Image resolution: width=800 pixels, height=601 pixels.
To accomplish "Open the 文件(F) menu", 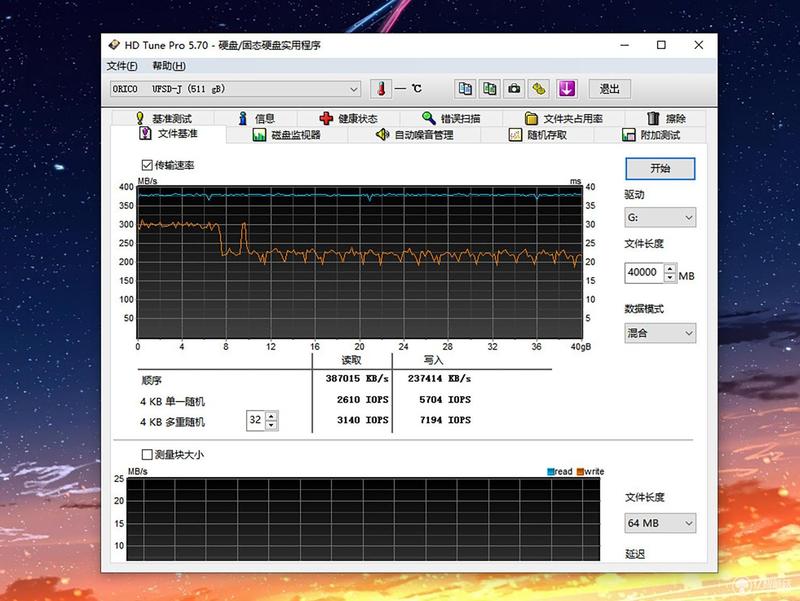I will point(122,66).
